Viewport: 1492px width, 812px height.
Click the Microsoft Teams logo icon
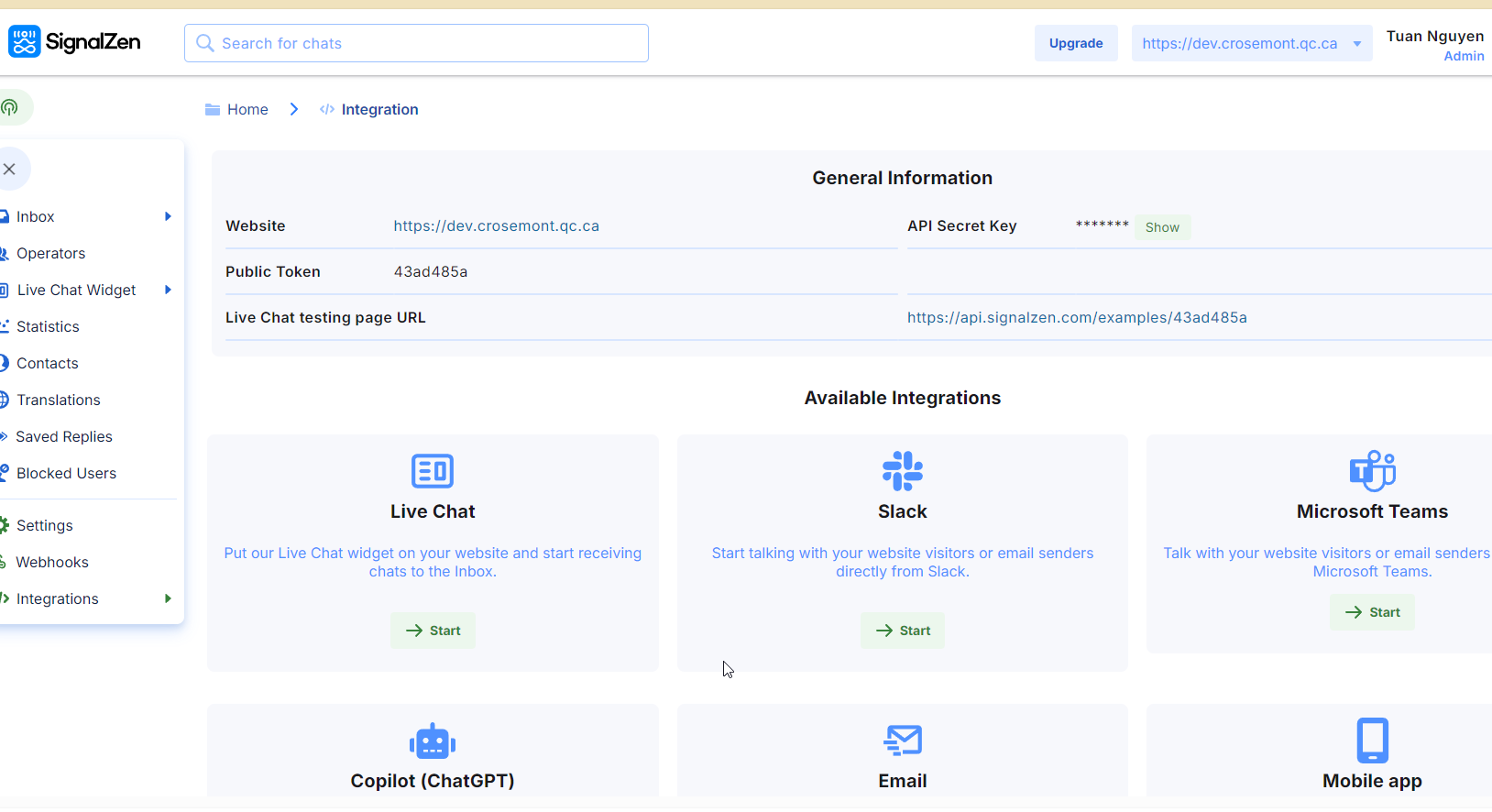point(1372,471)
